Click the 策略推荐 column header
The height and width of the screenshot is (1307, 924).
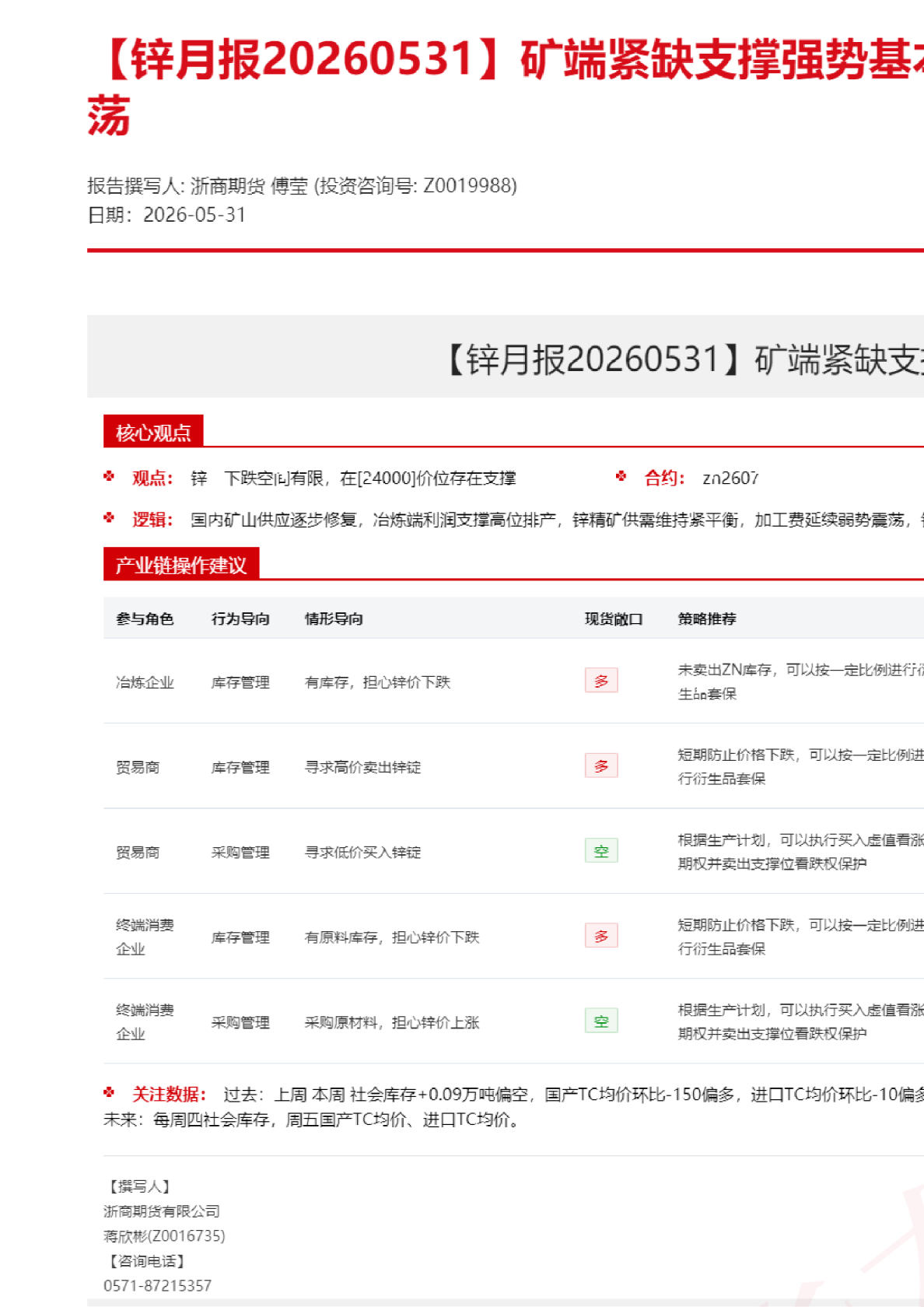tap(707, 618)
